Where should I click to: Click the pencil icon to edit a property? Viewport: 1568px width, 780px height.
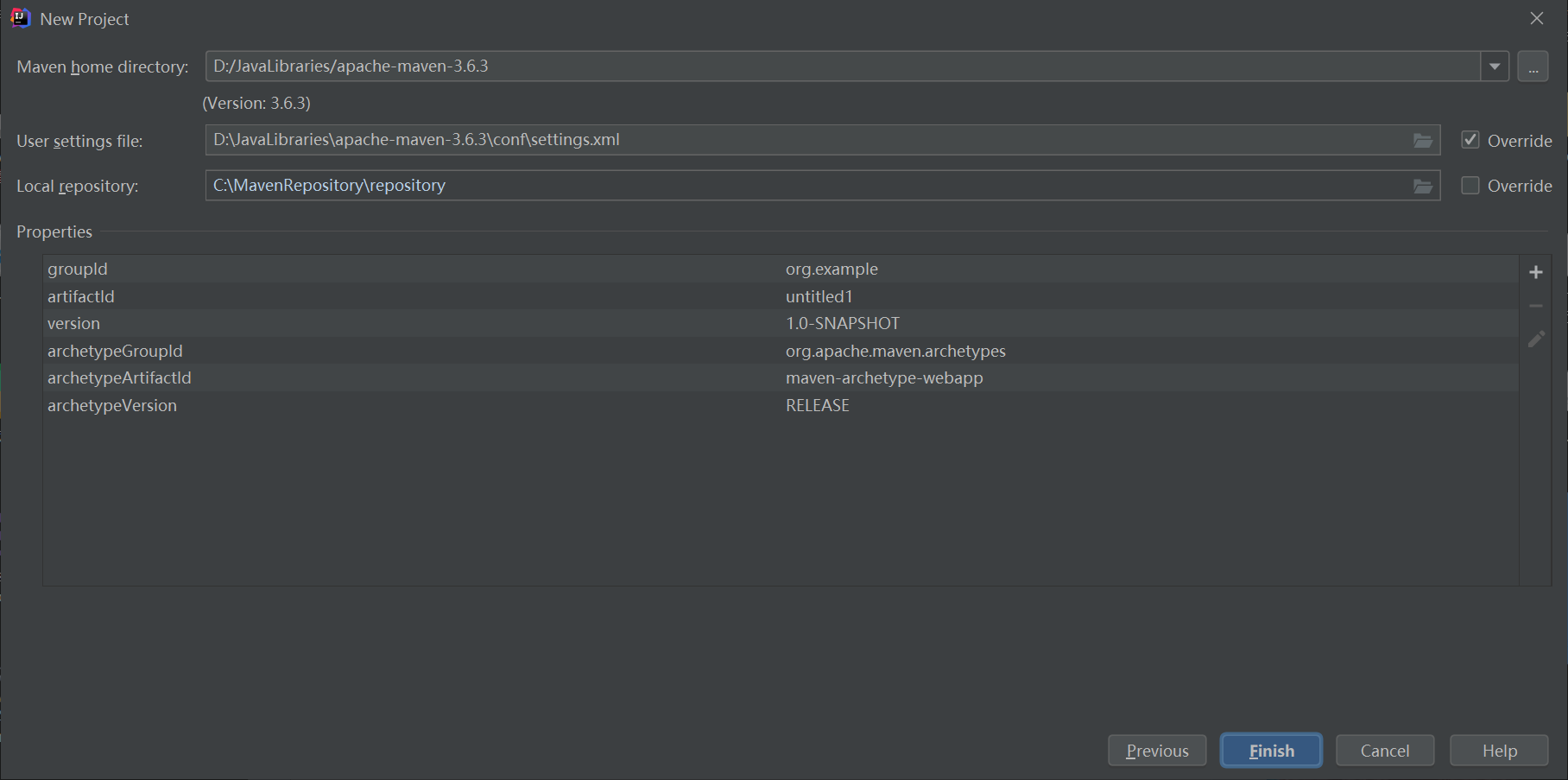[x=1536, y=339]
